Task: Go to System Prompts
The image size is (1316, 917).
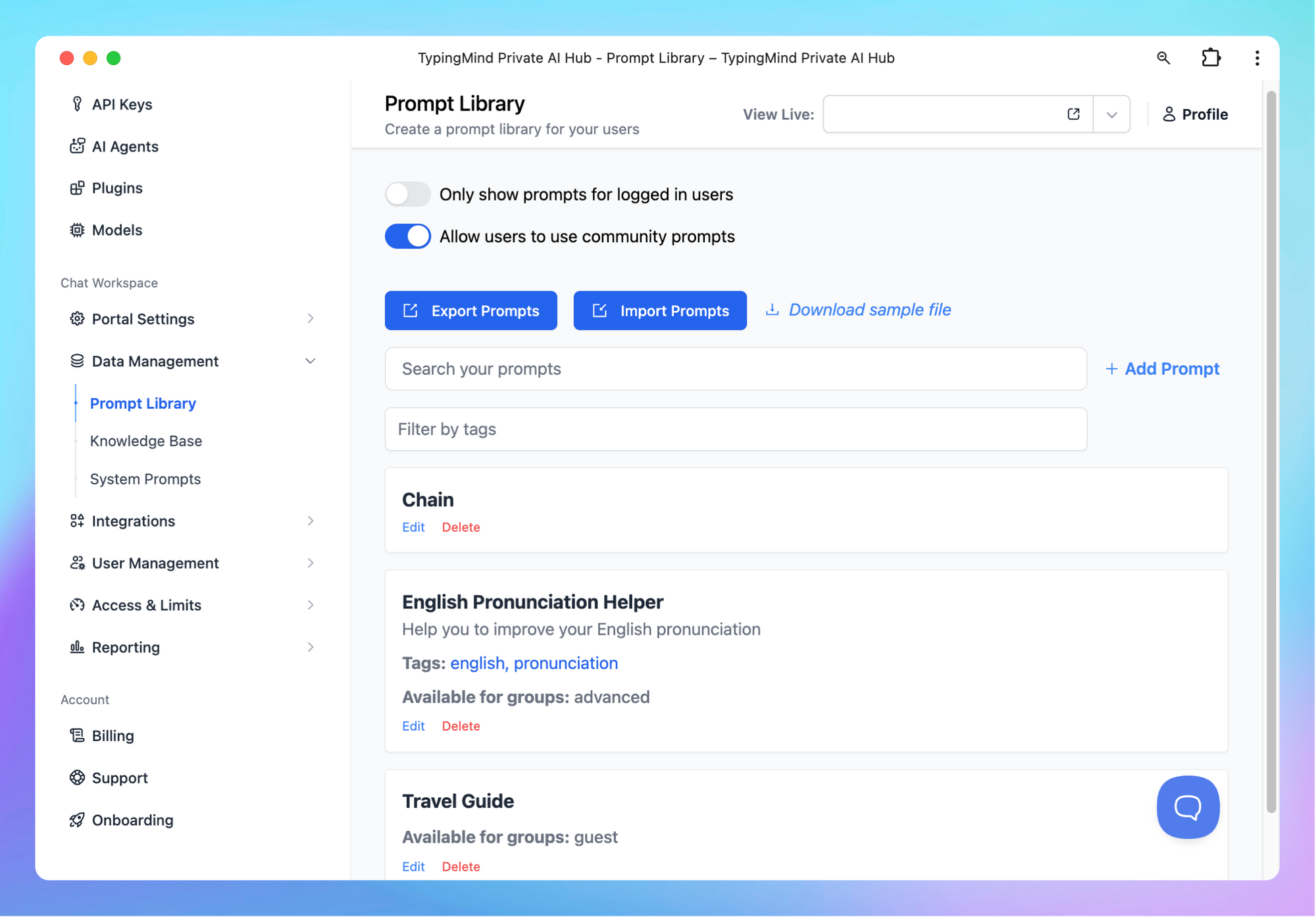Action: point(145,479)
